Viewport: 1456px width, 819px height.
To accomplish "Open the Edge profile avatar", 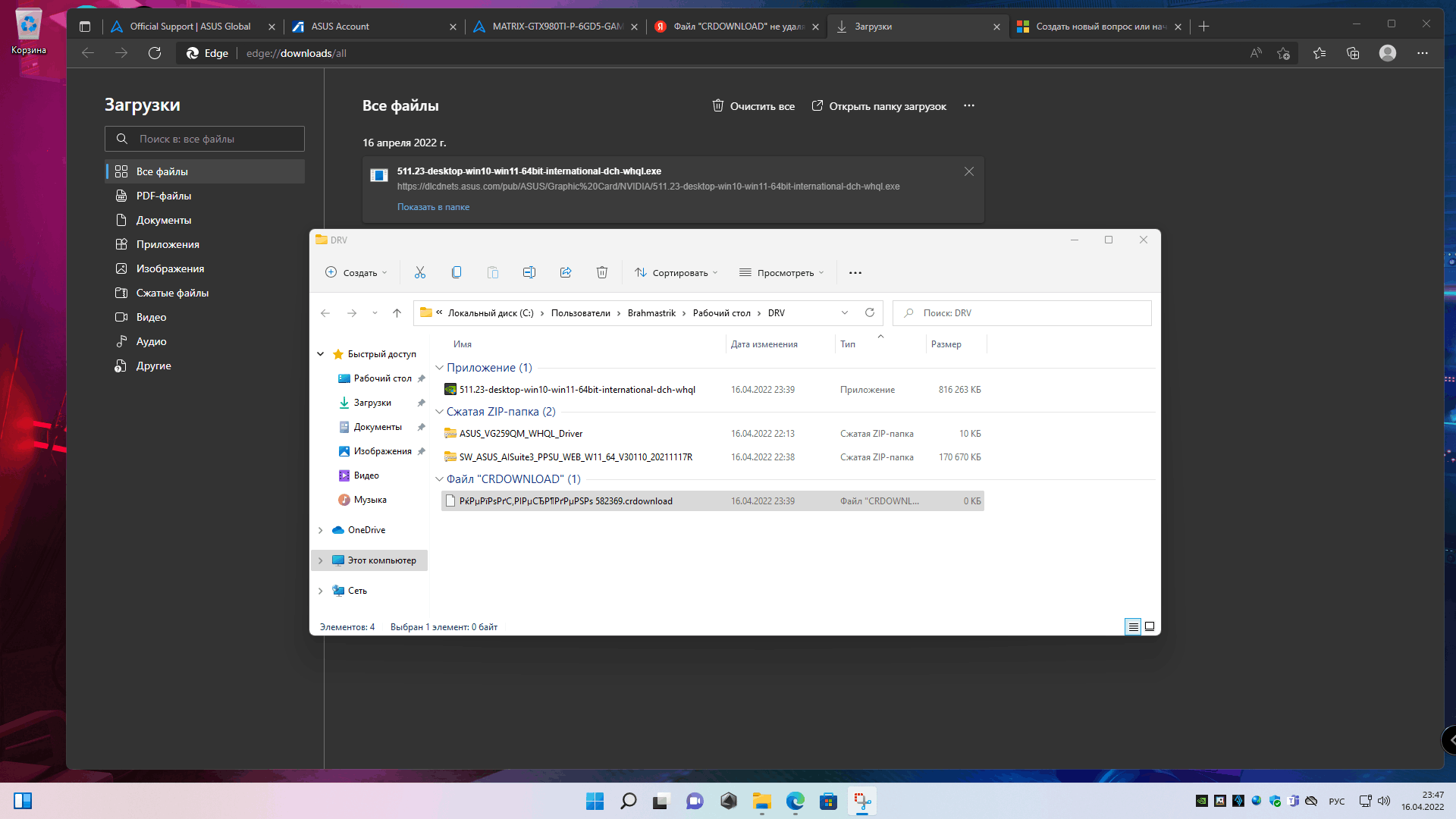I will (1388, 53).
